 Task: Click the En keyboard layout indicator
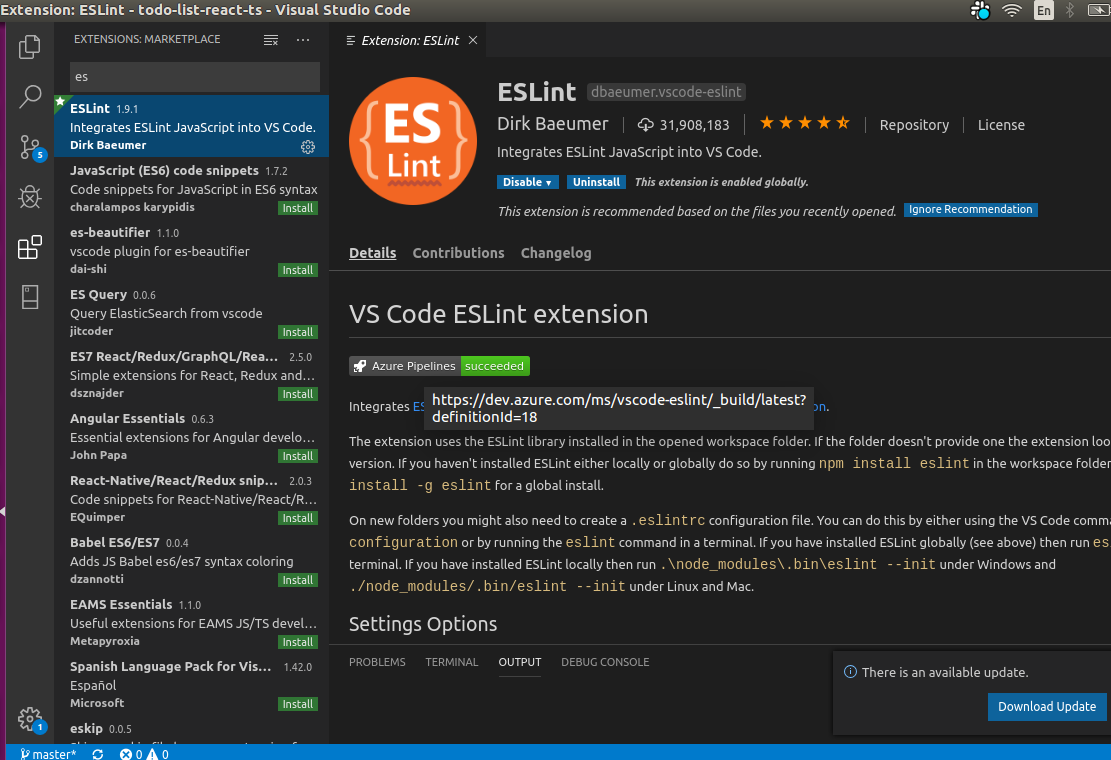tap(1043, 11)
